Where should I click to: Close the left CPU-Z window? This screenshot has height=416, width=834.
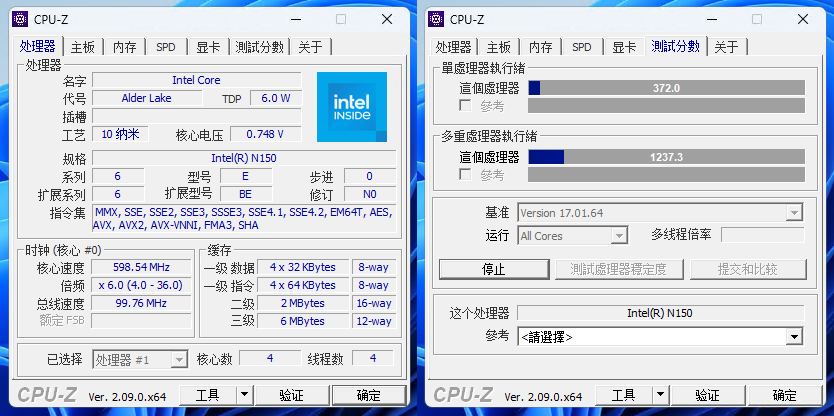click(x=387, y=19)
